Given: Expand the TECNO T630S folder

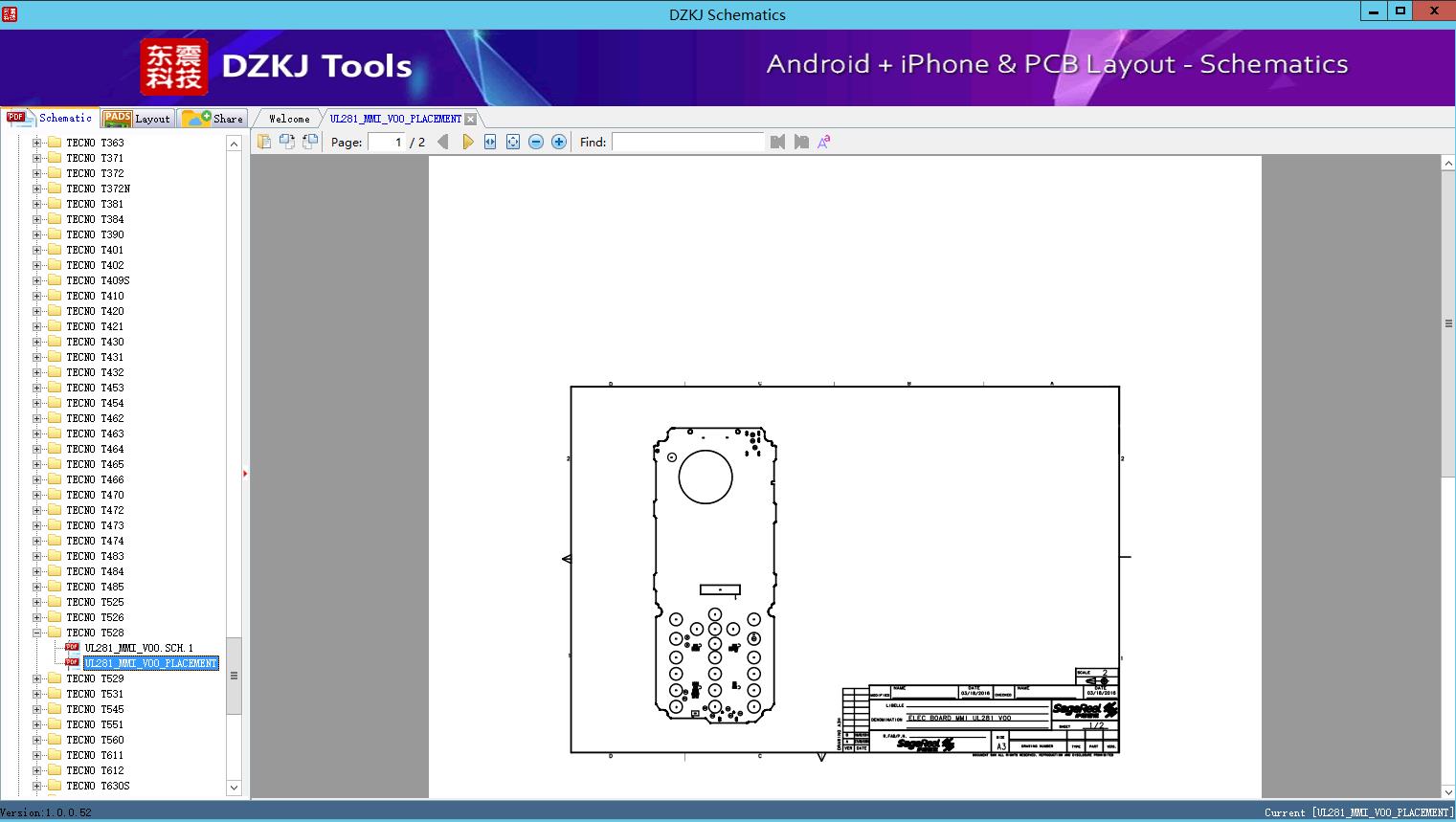Looking at the screenshot, I should coord(36,786).
